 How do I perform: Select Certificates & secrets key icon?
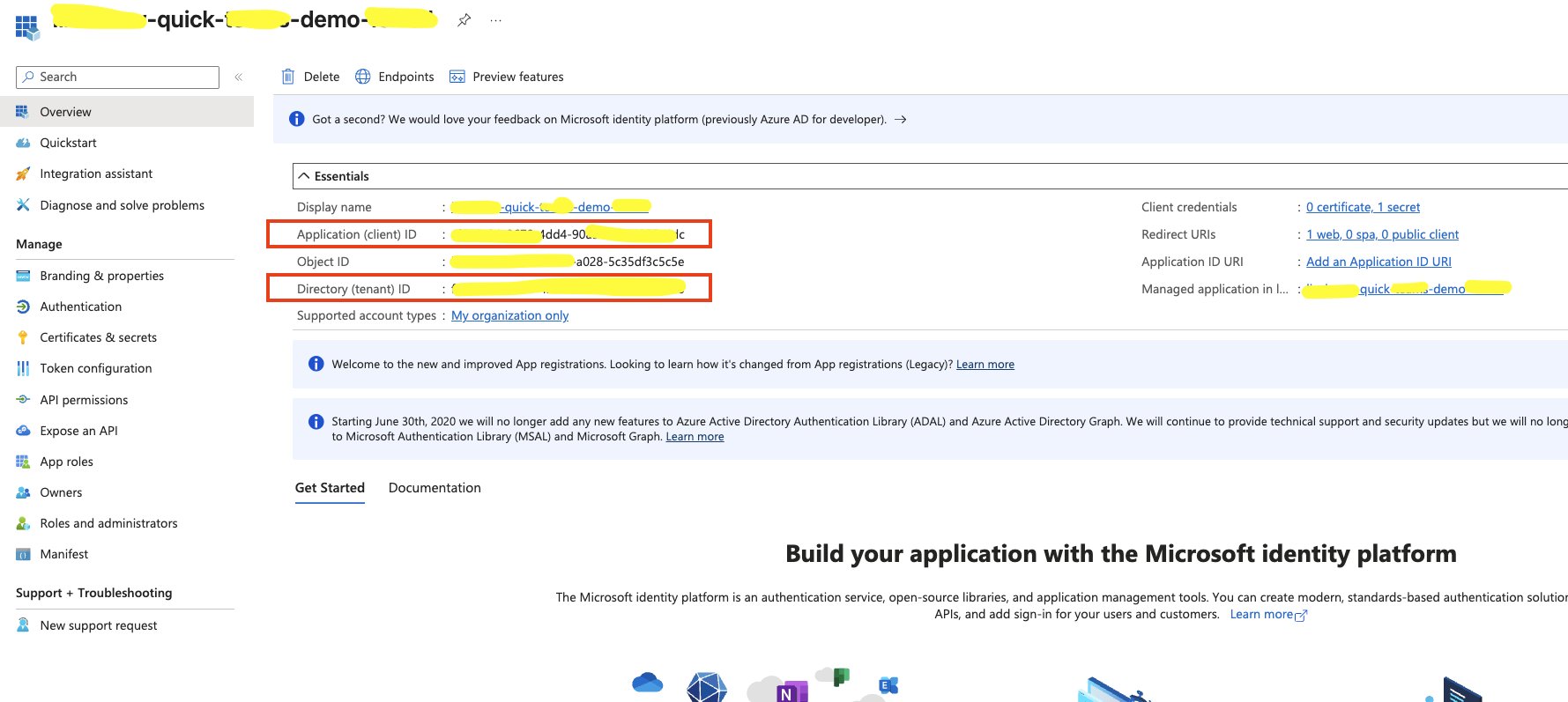click(23, 337)
